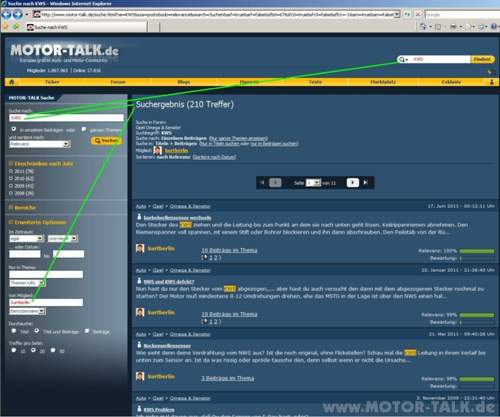This screenshot has height=417, width=500.
Task: Click the browser back arrow button
Action: click(x=6, y=15)
